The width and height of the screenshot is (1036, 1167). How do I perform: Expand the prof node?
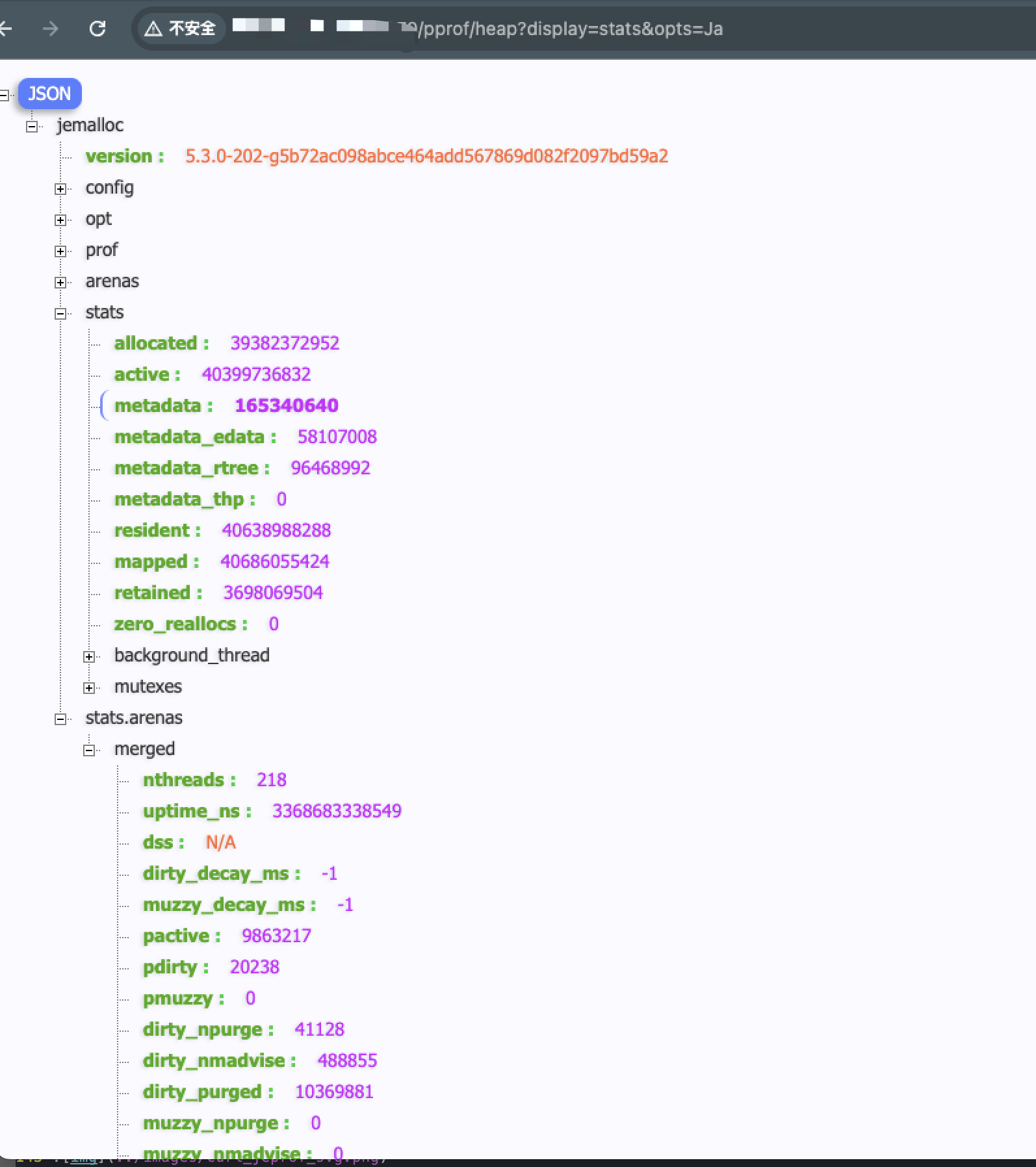(x=60, y=251)
